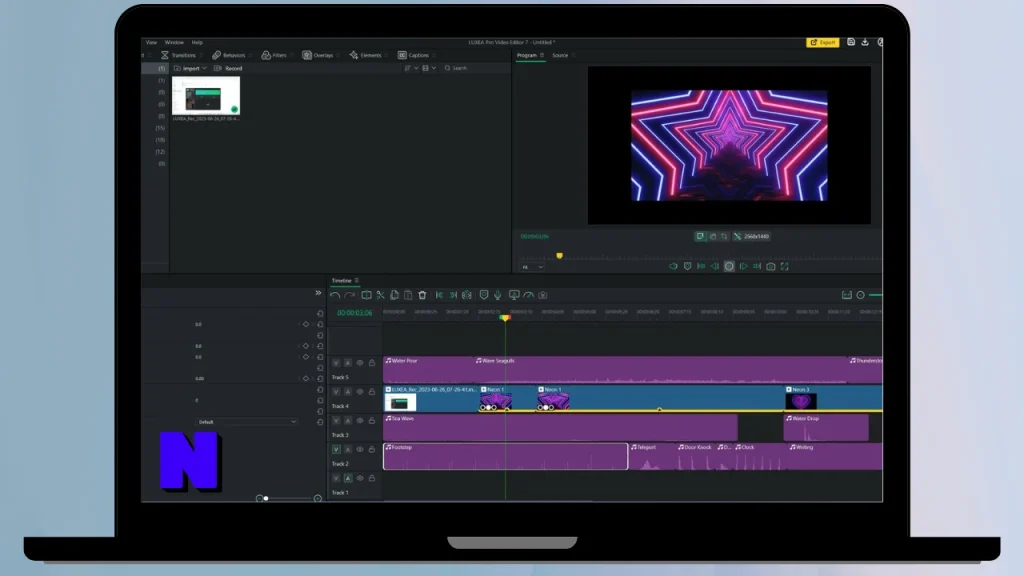Click the Undo icon in timeline toolbar
Image resolution: width=1024 pixels, height=576 pixels.
[x=335, y=295]
